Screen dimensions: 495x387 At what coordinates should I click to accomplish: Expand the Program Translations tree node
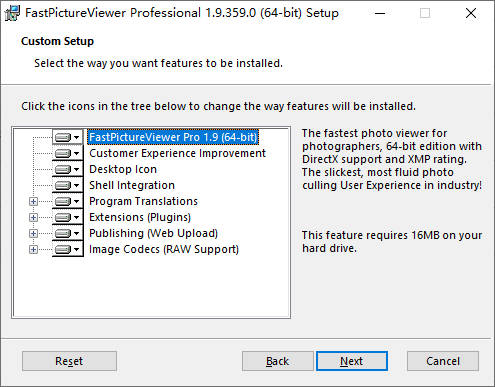click(x=33, y=201)
